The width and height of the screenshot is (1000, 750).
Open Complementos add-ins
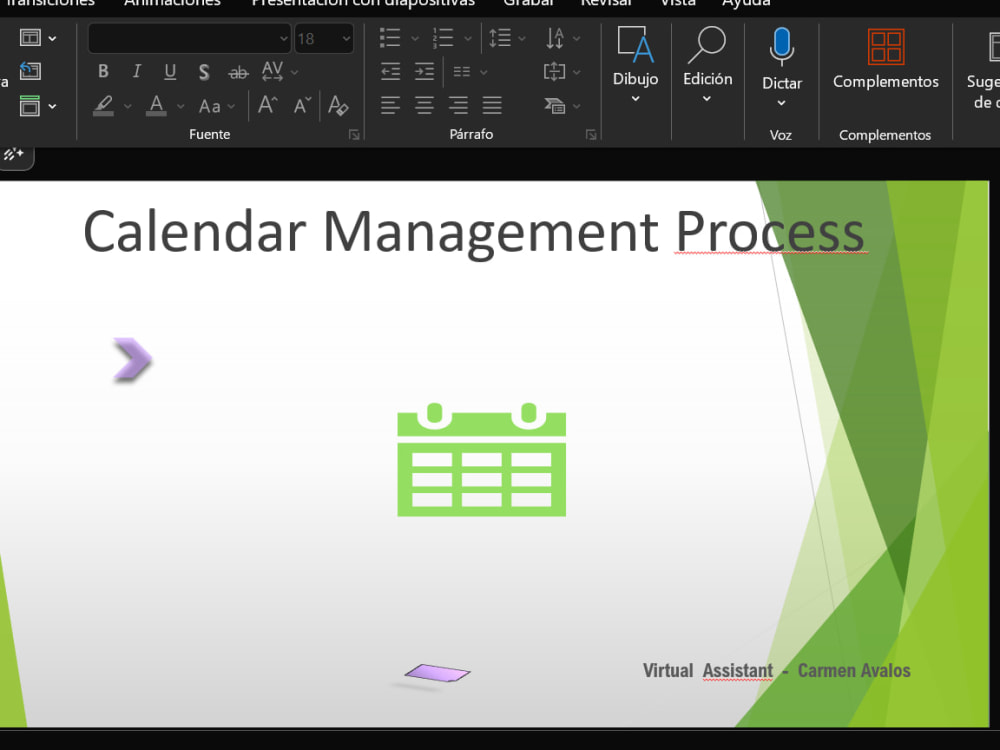(x=886, y=59)
